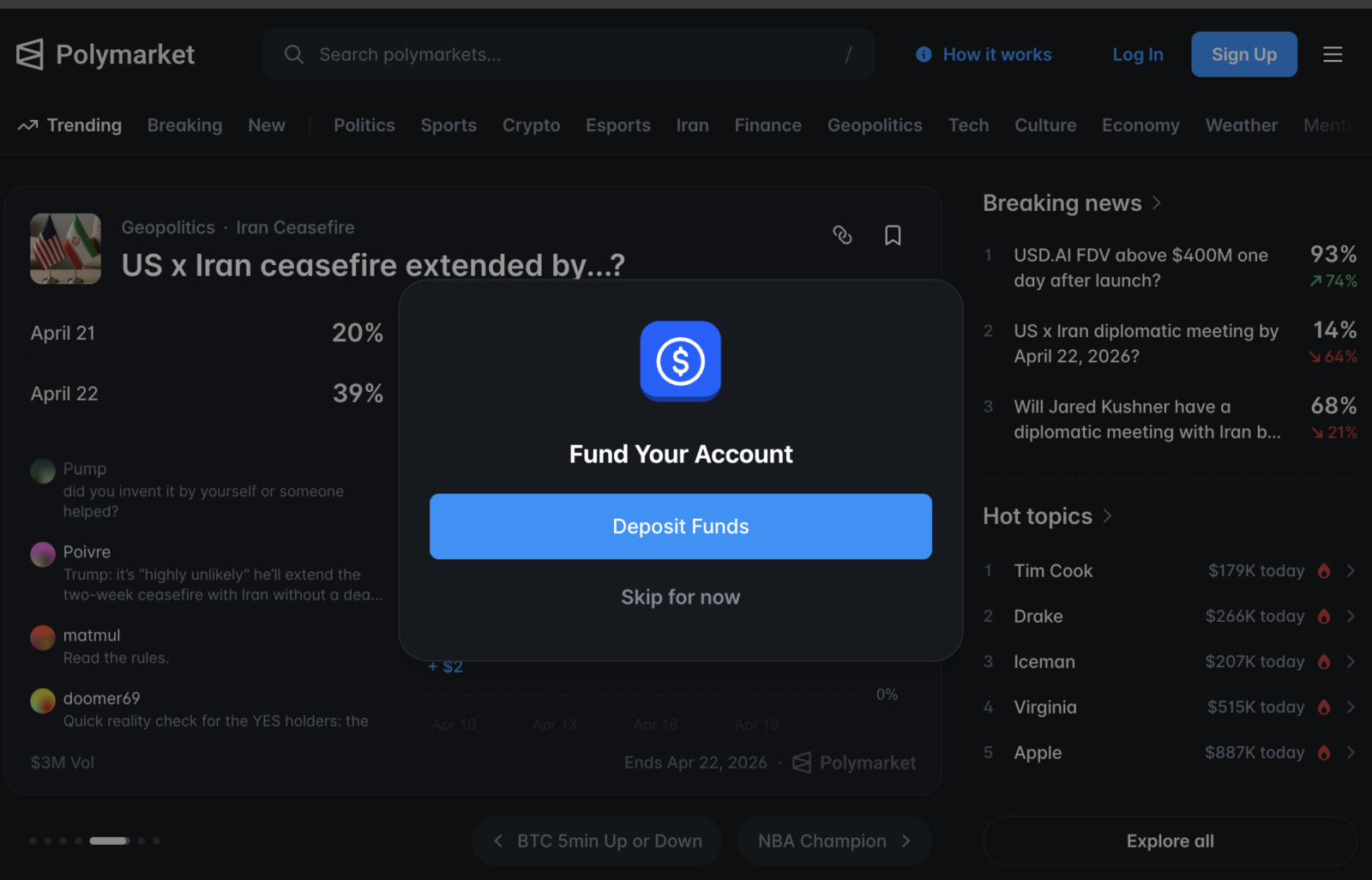Open the Politics category
The width and height of the screenshot is (1372, 880).
point(364,125)
